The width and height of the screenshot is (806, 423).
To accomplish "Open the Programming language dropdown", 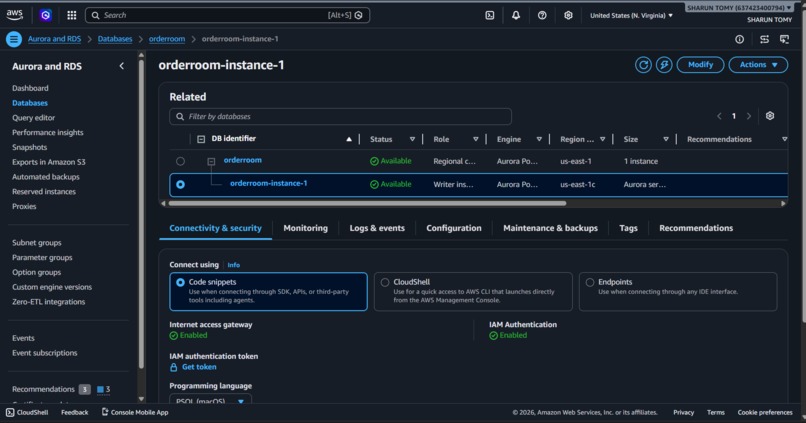I will pos(211,400).
